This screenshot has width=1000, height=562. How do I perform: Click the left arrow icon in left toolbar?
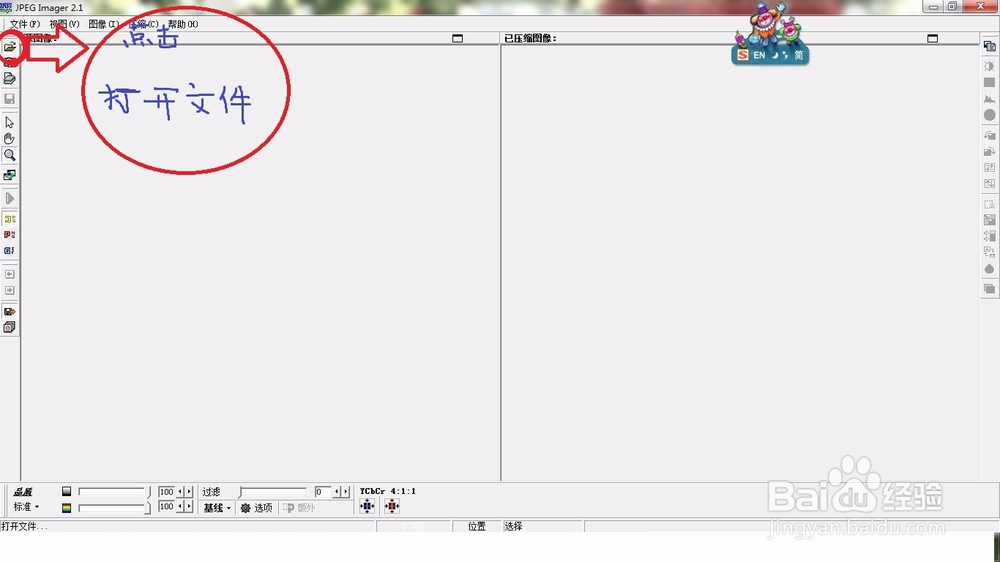pos(10,274)
